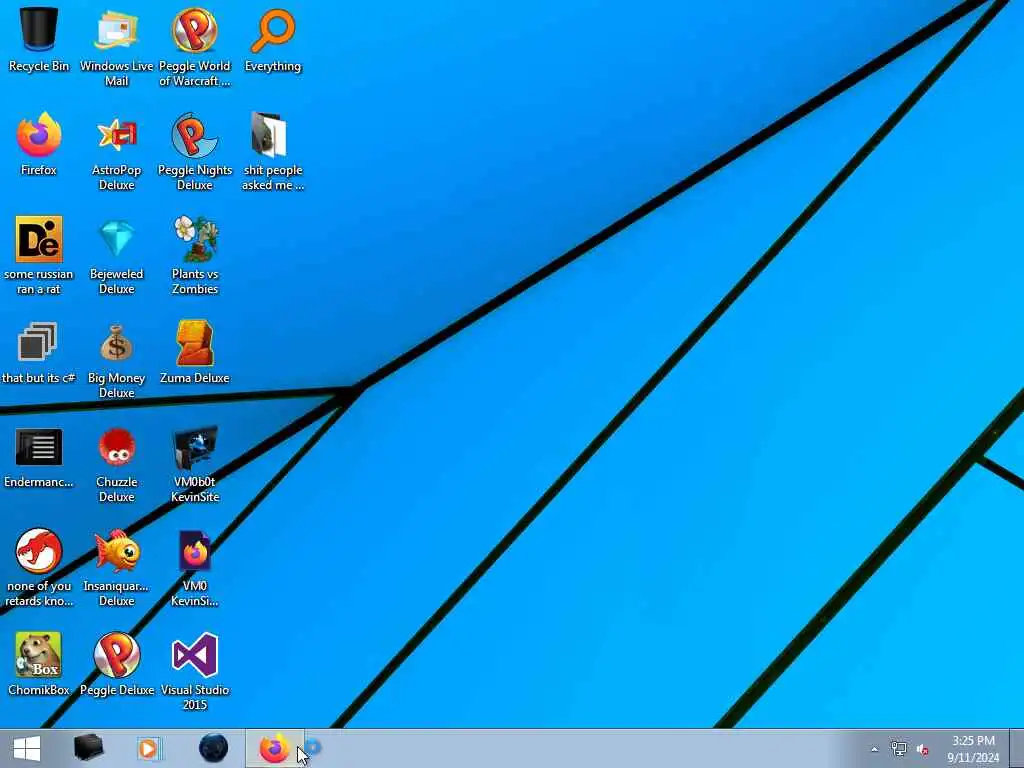Open the media player from the taskbar
1024x768 pixels.
[x=149, y=748]
